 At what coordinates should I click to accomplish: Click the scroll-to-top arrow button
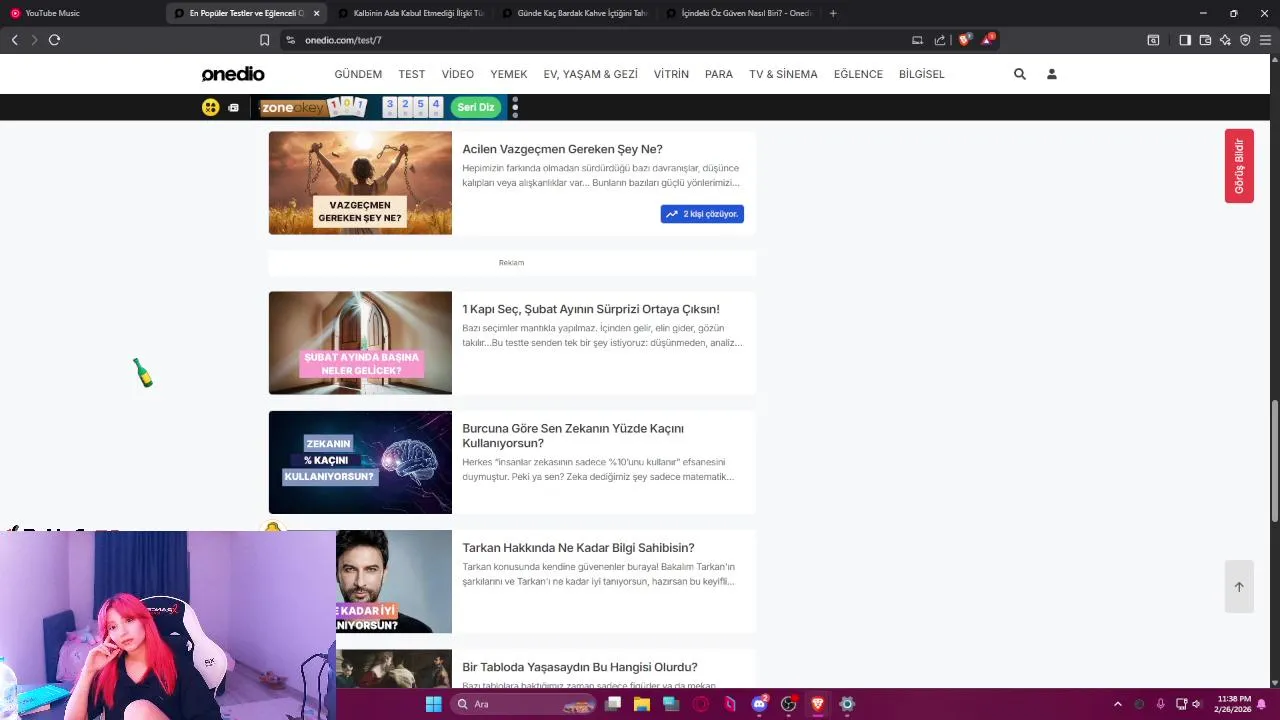pyautogui.click(x=1239, y=587)
